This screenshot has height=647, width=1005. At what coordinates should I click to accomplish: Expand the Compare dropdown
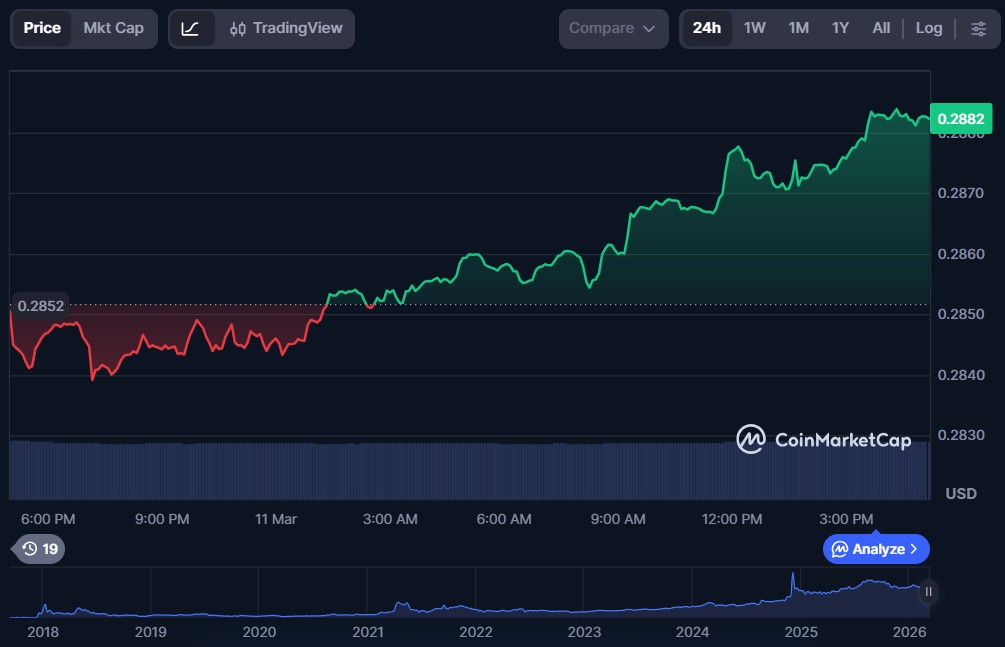[612, 28]
